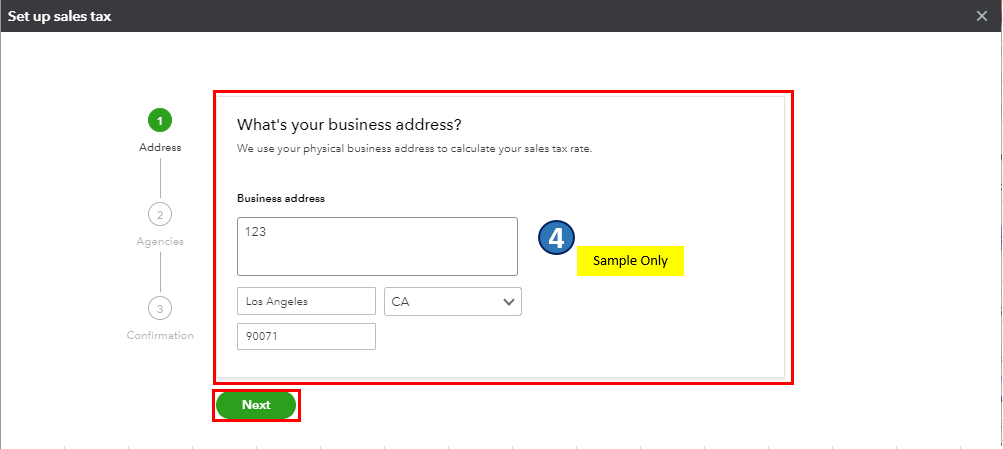Focus the street address box containing 123

377,246
